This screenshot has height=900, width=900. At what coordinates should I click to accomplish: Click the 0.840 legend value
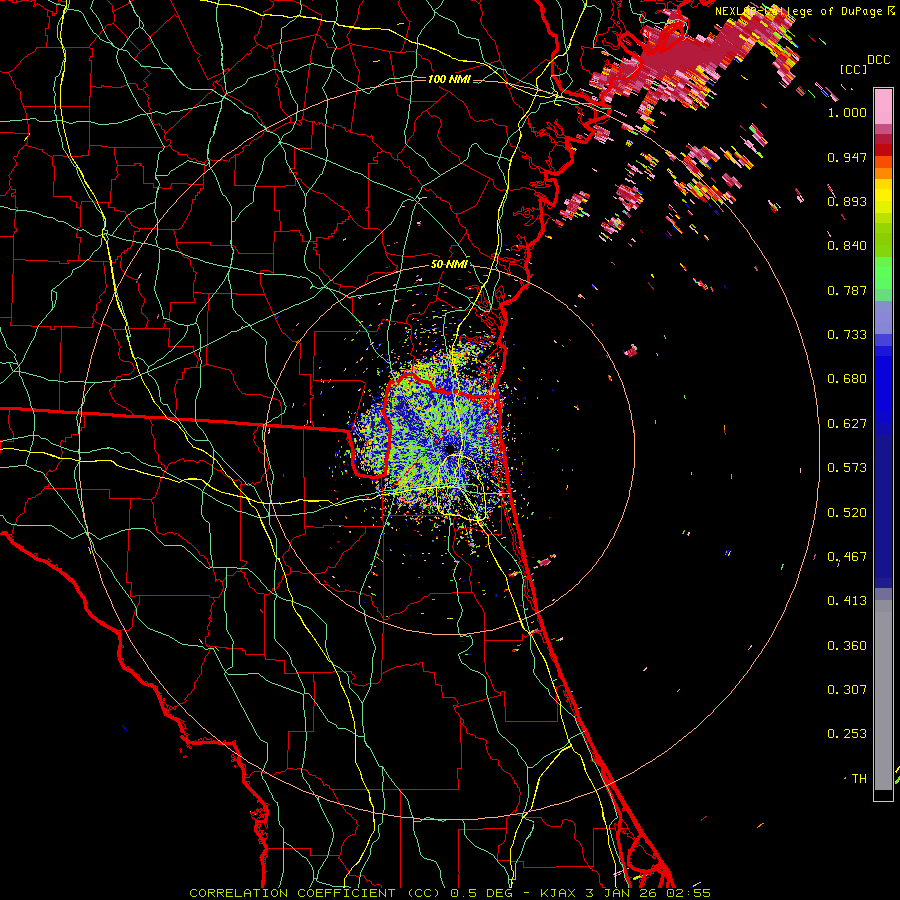847,246
